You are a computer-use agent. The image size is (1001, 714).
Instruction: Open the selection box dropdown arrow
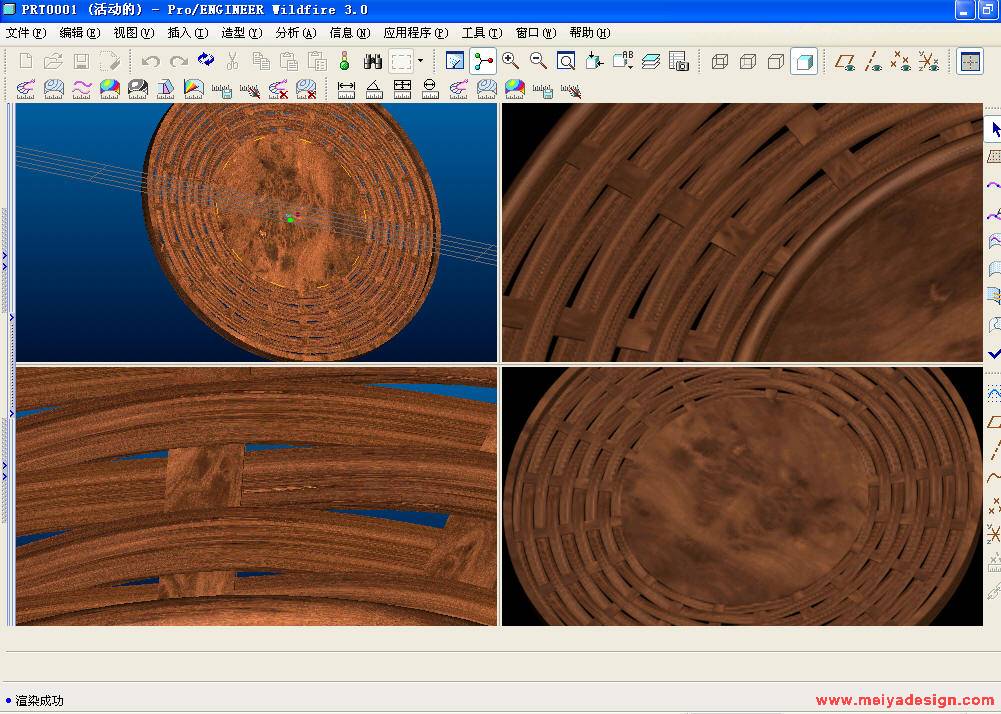(x=420, y=61)
